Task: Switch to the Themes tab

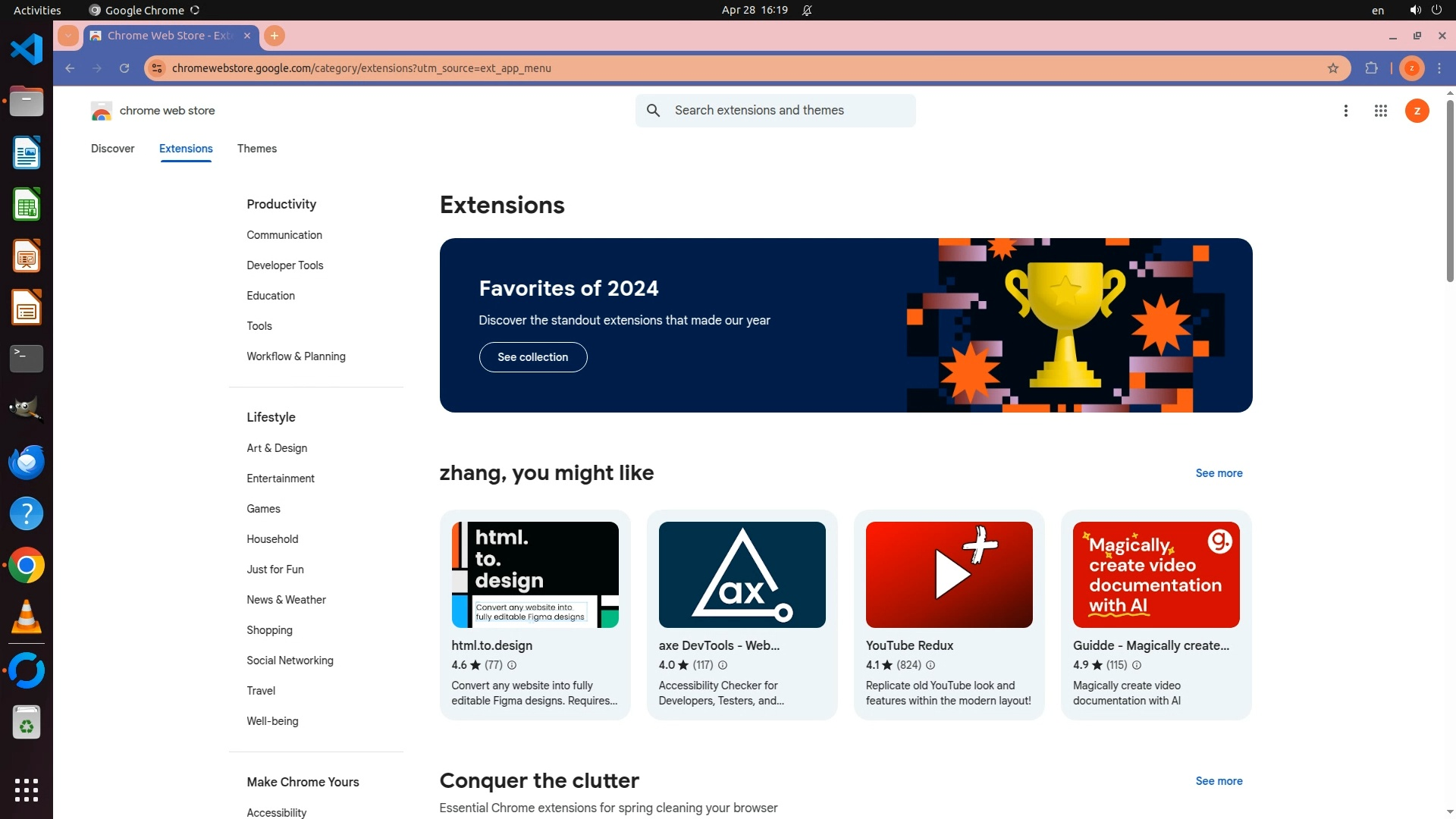Action: 256,149
